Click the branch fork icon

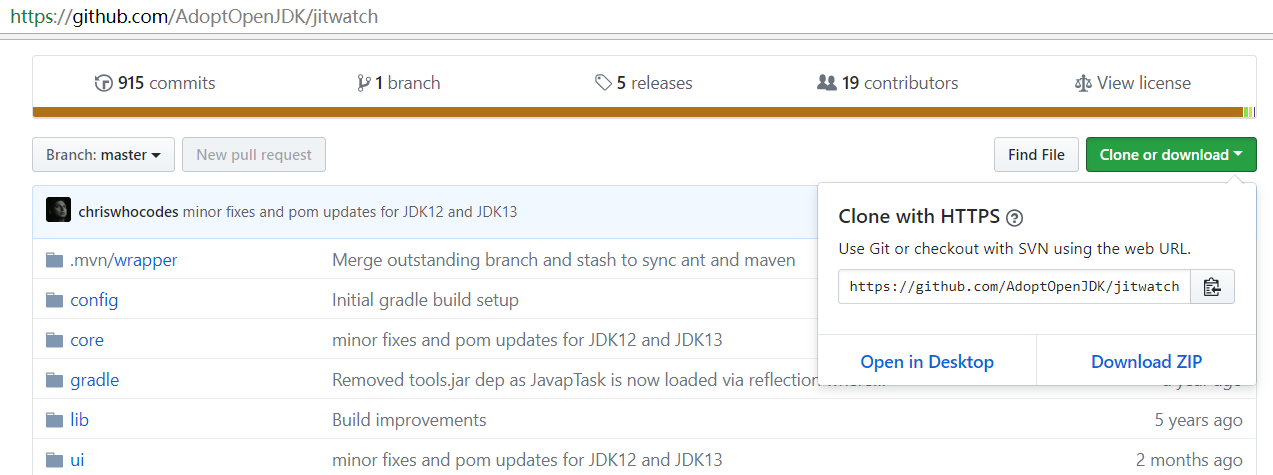pyautogui.click(x=364, y=83)
